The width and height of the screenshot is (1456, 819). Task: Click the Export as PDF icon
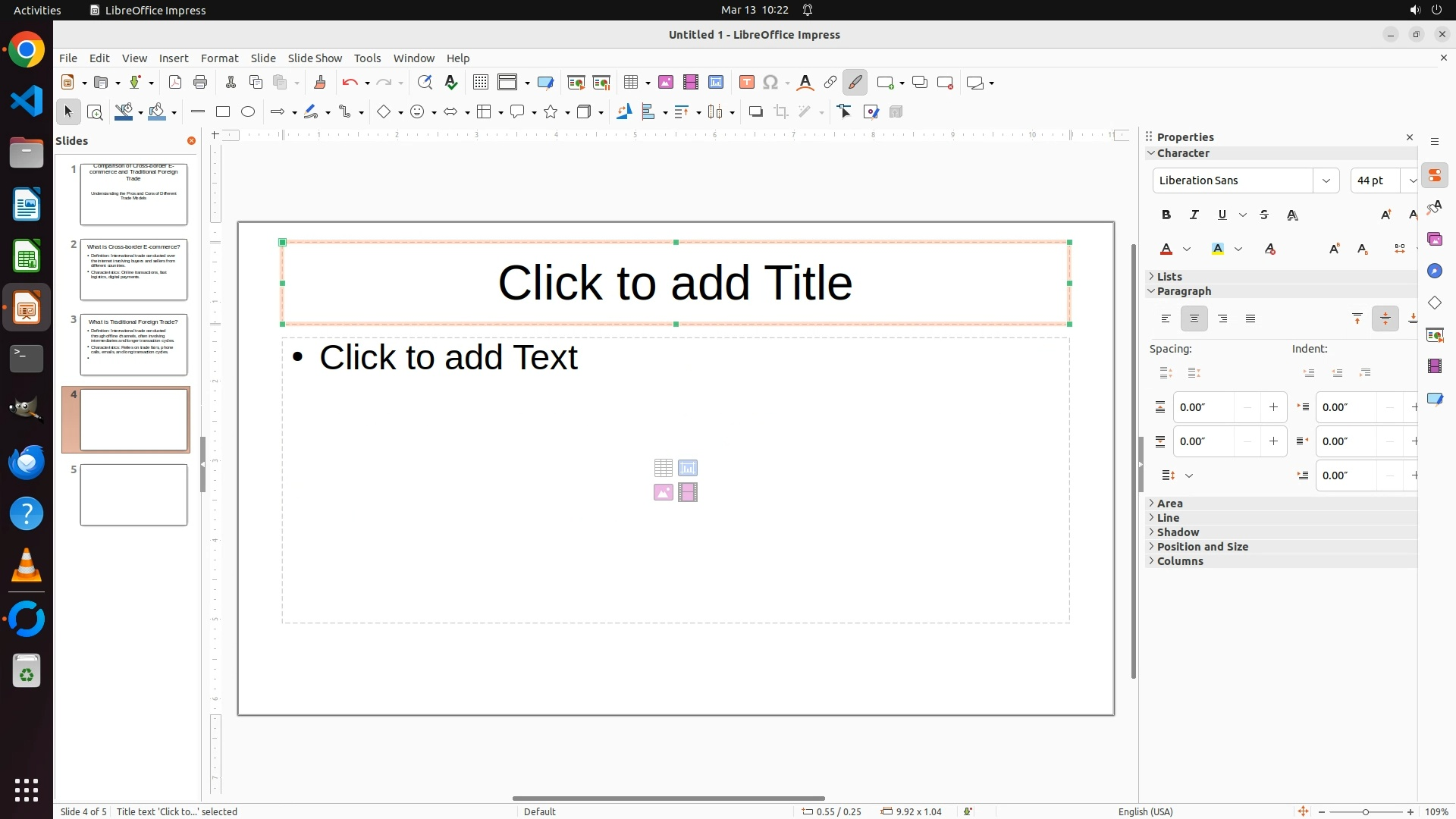[x=175, y=83]
